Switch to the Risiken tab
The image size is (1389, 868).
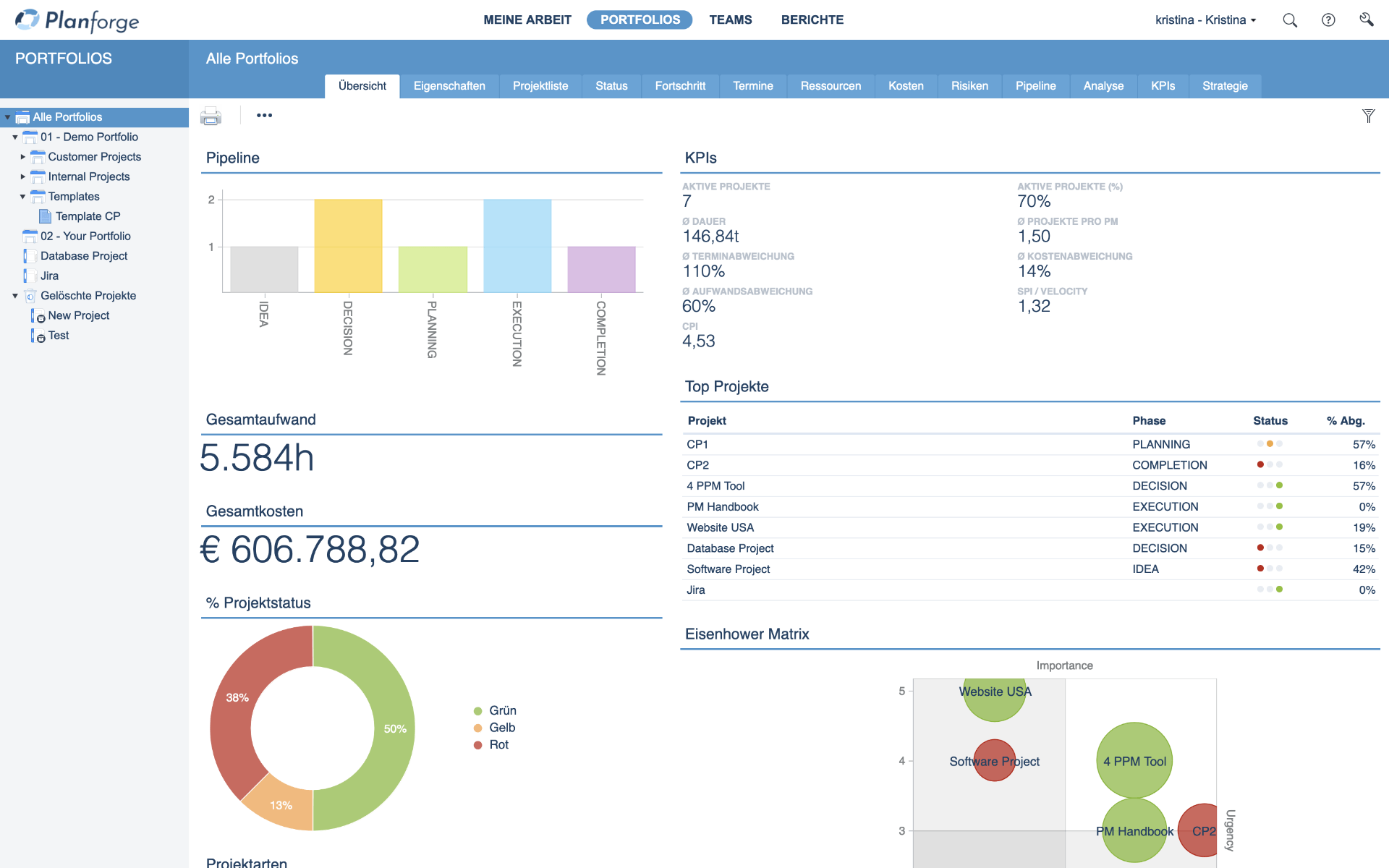(969, 85)
